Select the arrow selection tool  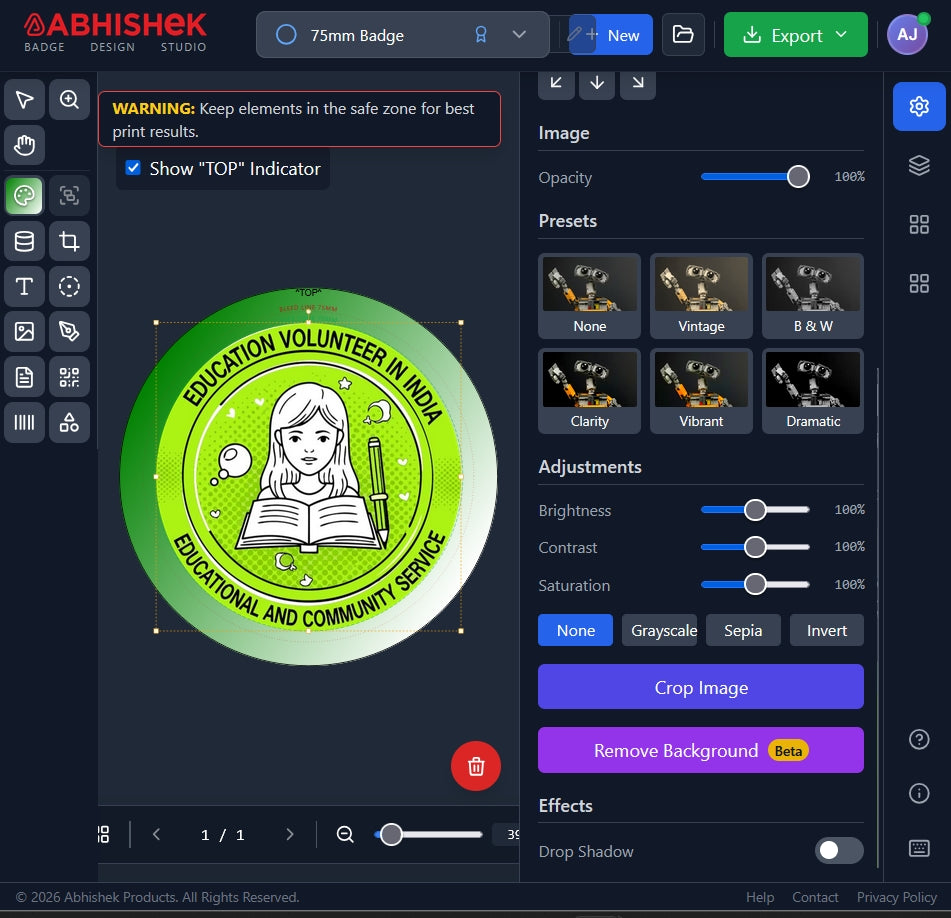(x=24, y=99)
